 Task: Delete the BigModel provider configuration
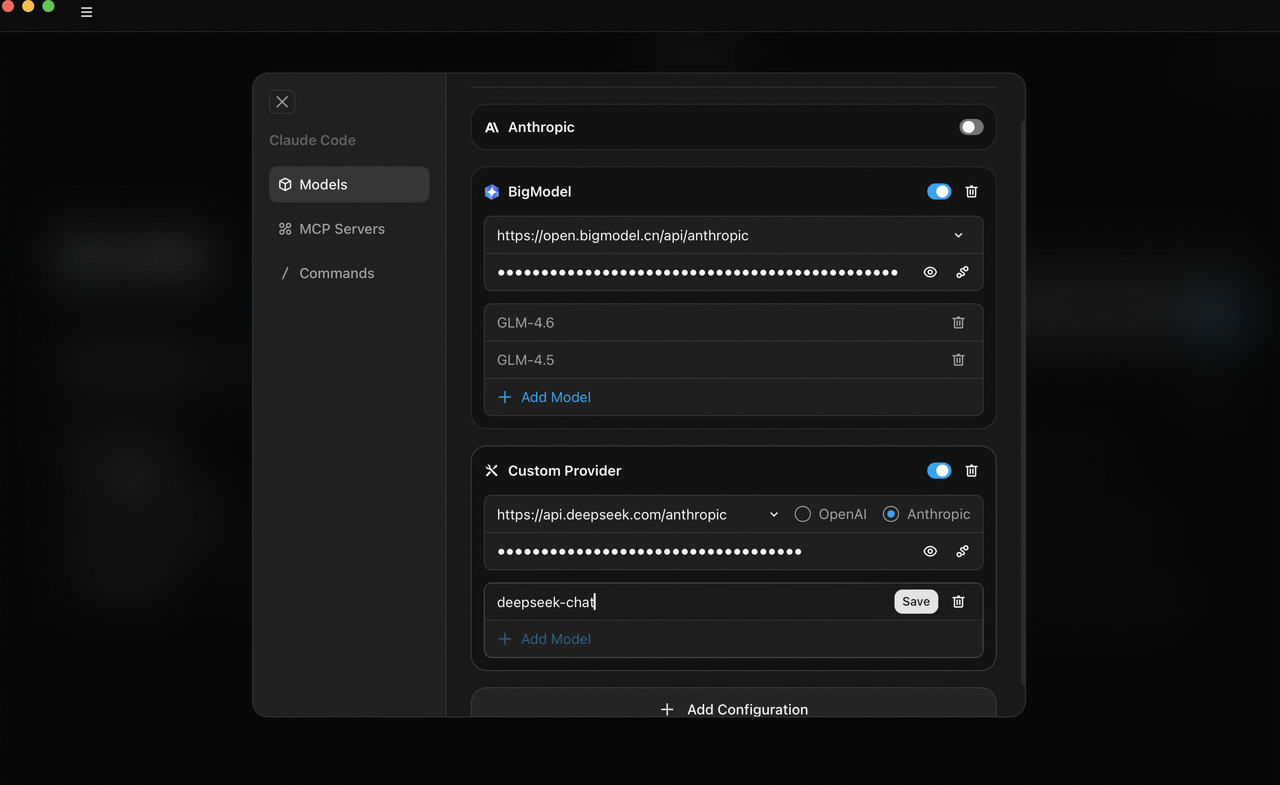[x=972, y=191]
